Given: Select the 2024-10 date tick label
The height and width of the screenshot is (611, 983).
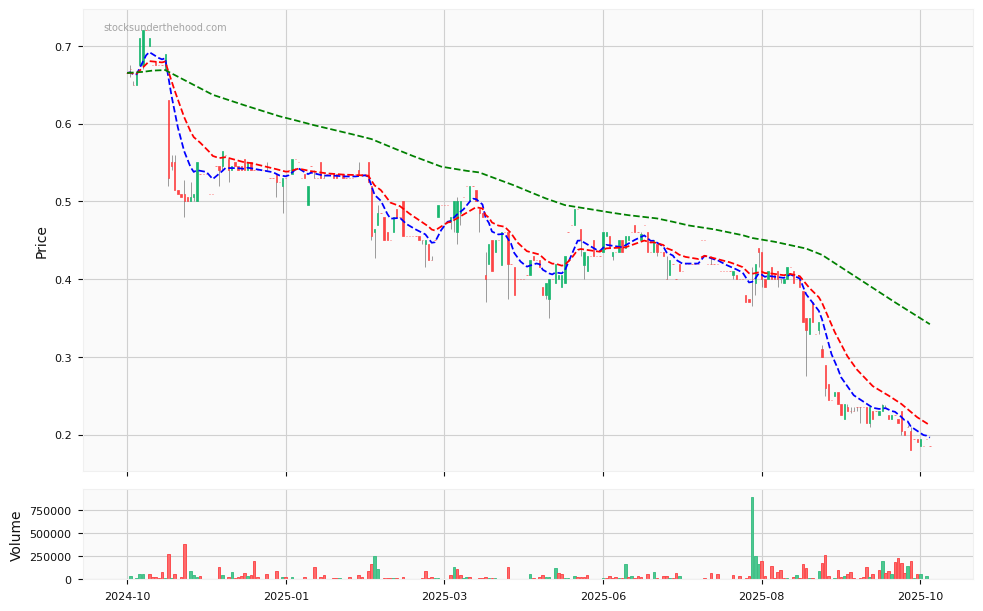Looking at the screenshot, I should [x=127, y=597].
